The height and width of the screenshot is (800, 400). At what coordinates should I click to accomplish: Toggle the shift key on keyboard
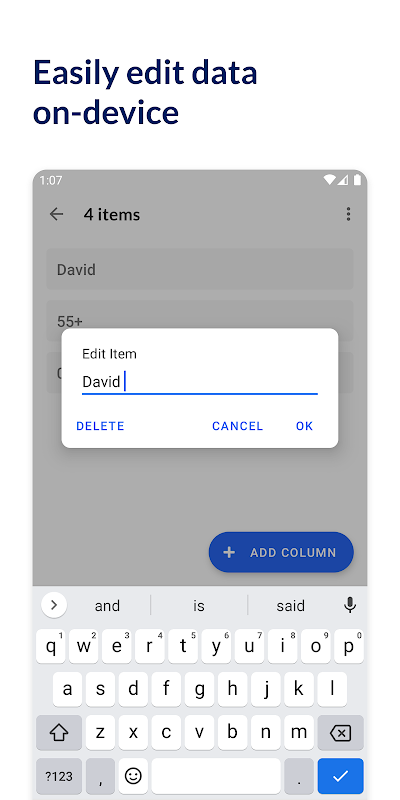pos(59,733)
